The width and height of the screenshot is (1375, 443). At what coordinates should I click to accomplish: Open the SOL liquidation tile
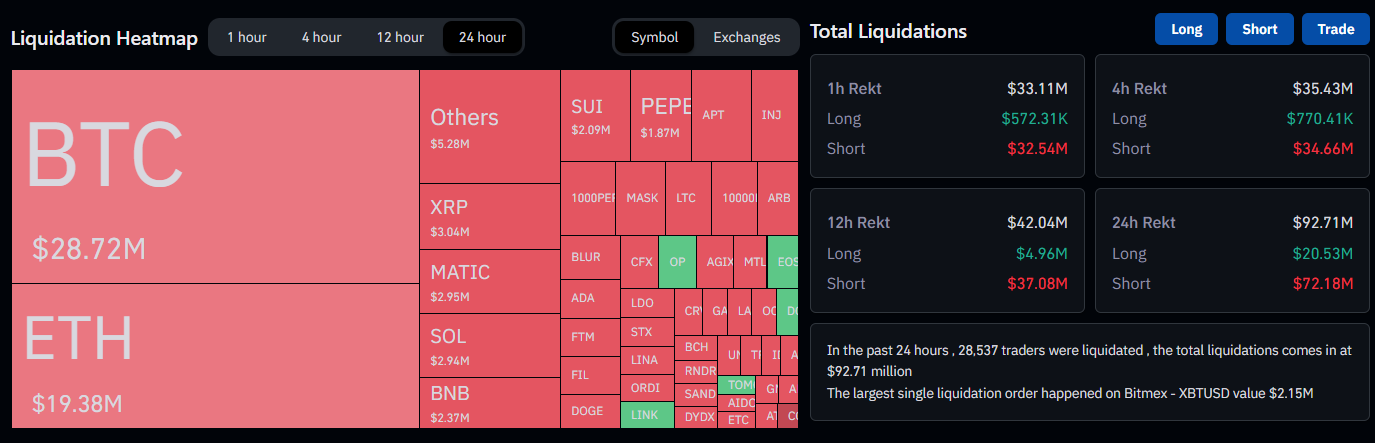click(x=489, y=345)
